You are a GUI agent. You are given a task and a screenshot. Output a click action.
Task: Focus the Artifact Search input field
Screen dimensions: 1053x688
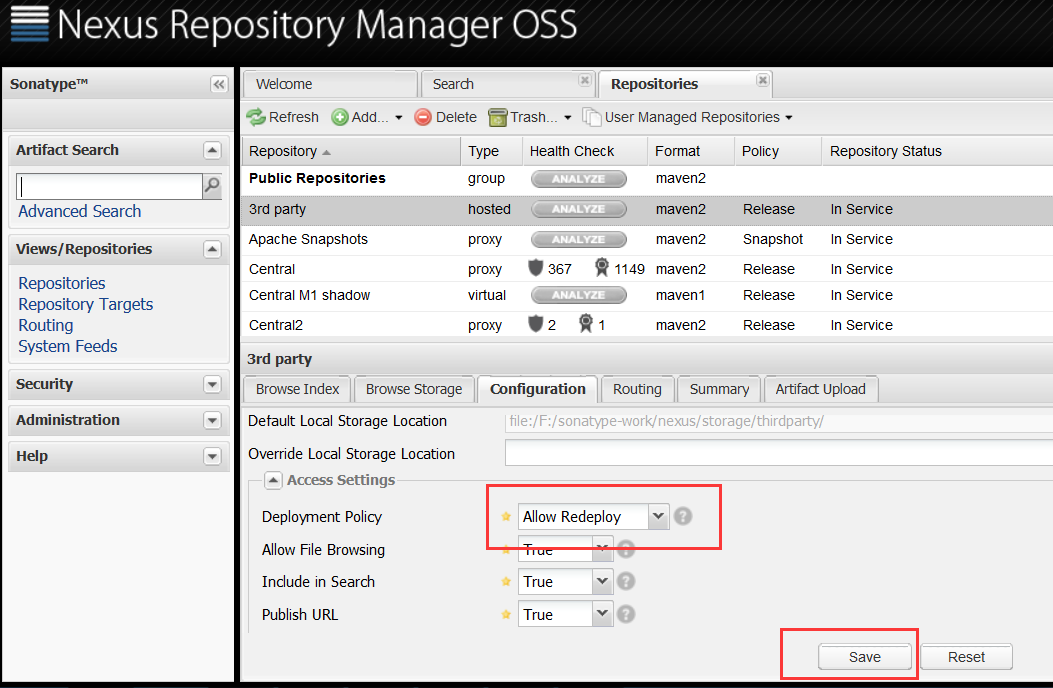point(109,186)
